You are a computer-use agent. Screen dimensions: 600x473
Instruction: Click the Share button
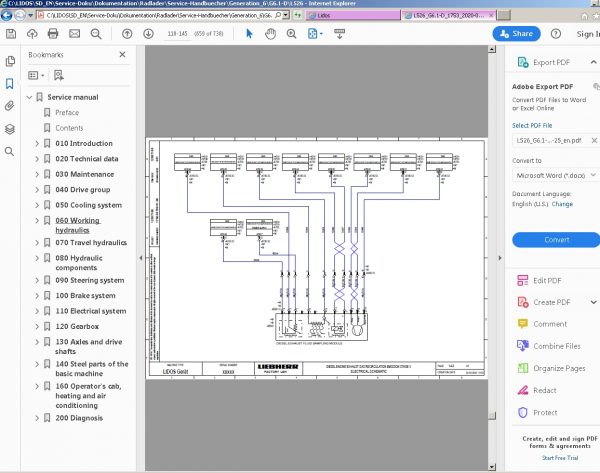point(515,33)
